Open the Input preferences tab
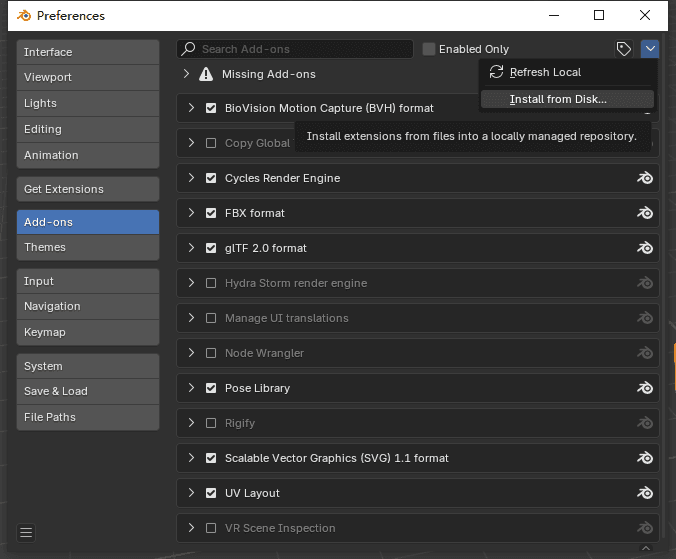Image resolution: width=676 pixels, height=559 pixels. tap(88, 281)
